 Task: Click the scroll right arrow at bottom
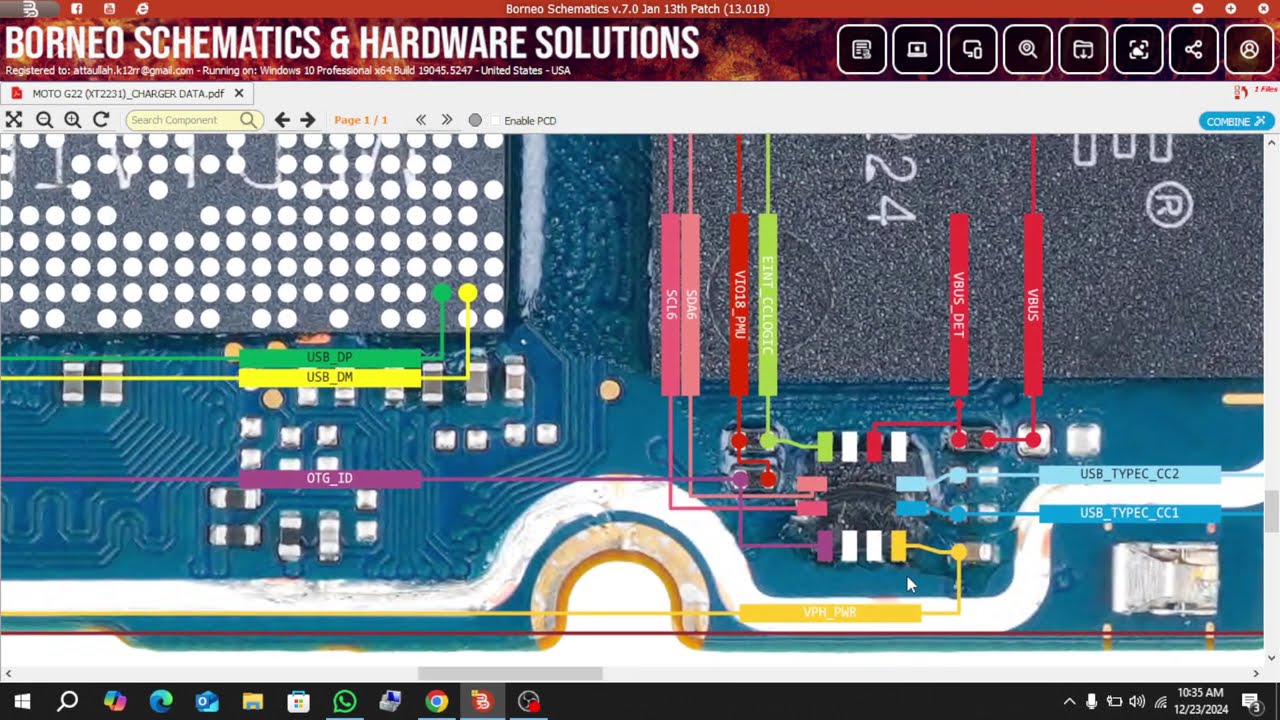[x=1256, y=674]
